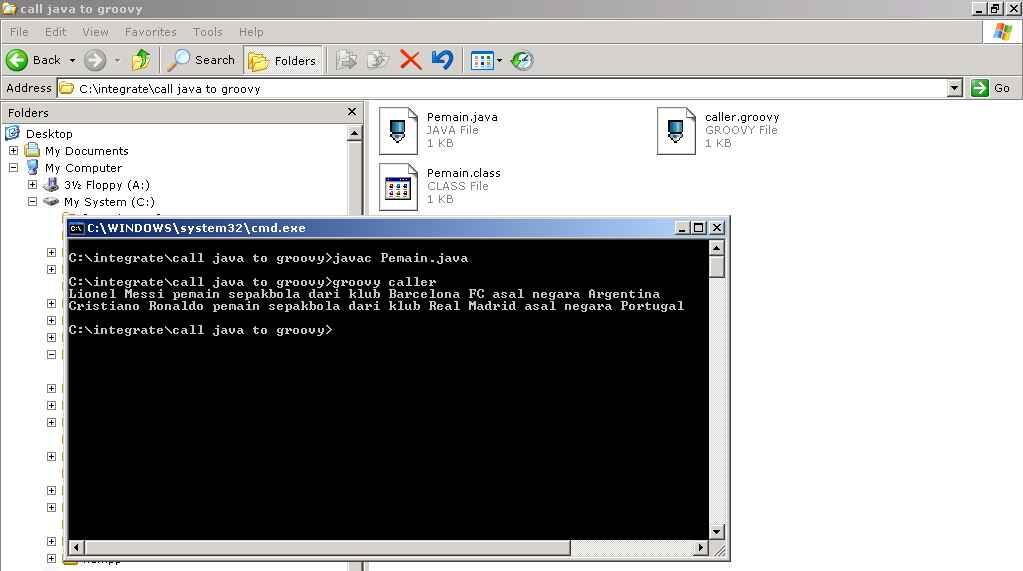This screenshot has width=1023, height=571.
Task: Select 3½ Floppy (A:) drive
Action: (107, 185)
